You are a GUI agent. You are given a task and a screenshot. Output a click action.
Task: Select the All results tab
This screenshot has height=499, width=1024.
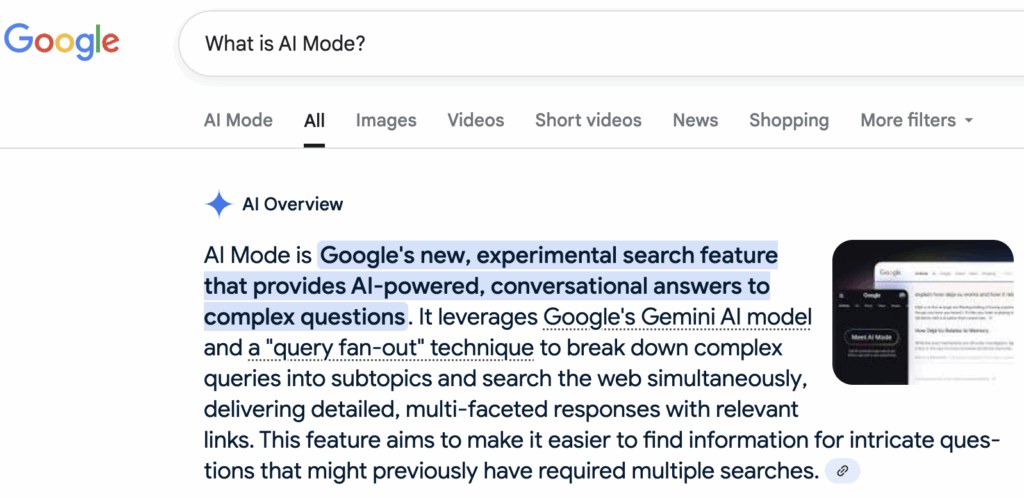click(314, 121)
